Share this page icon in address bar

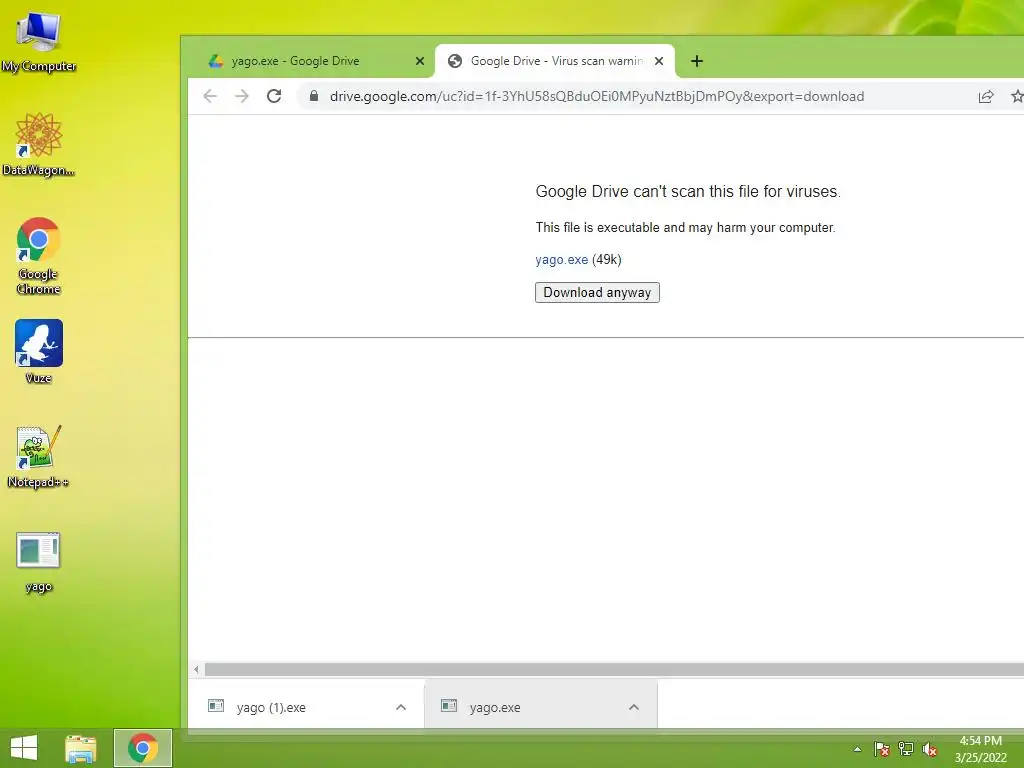985,97
